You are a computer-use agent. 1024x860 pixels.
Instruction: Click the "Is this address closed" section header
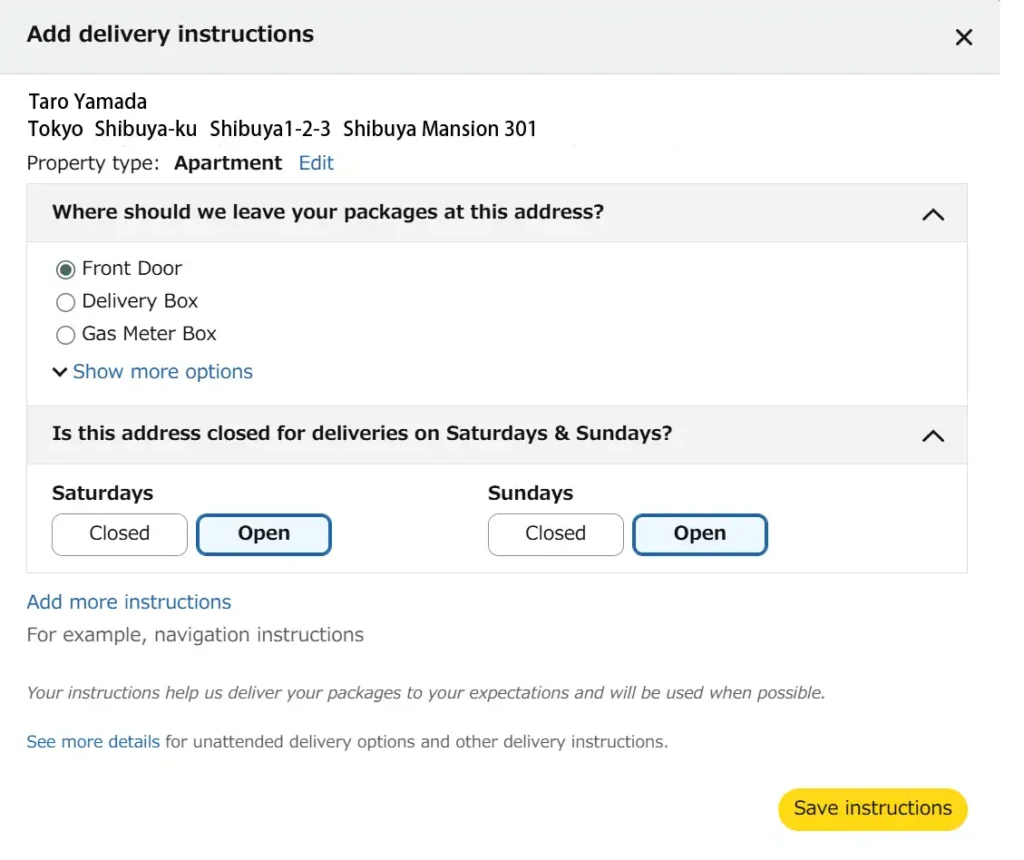[x=362, y=434]
